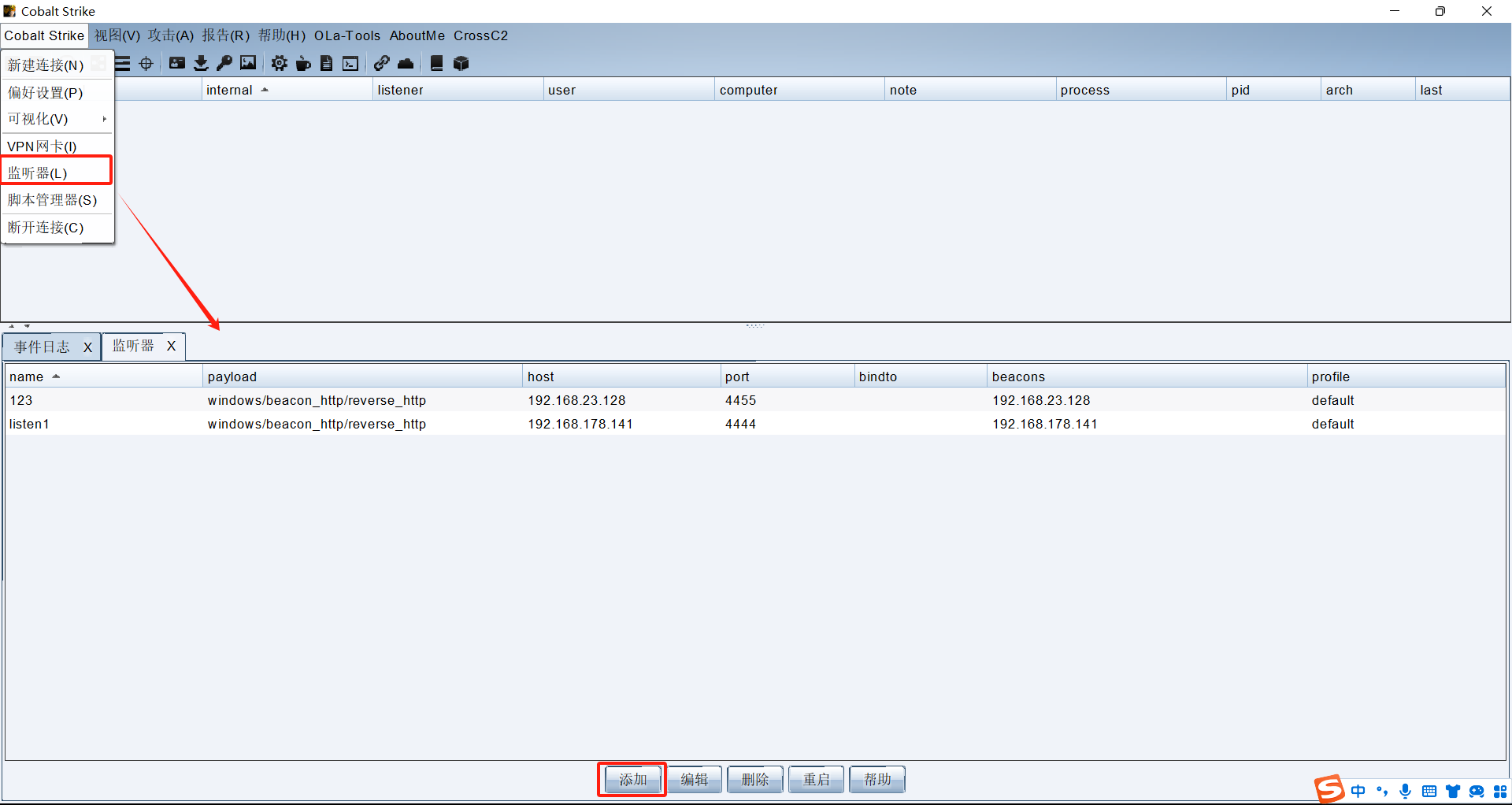Click the chain link host file icon

coord(382,64)
